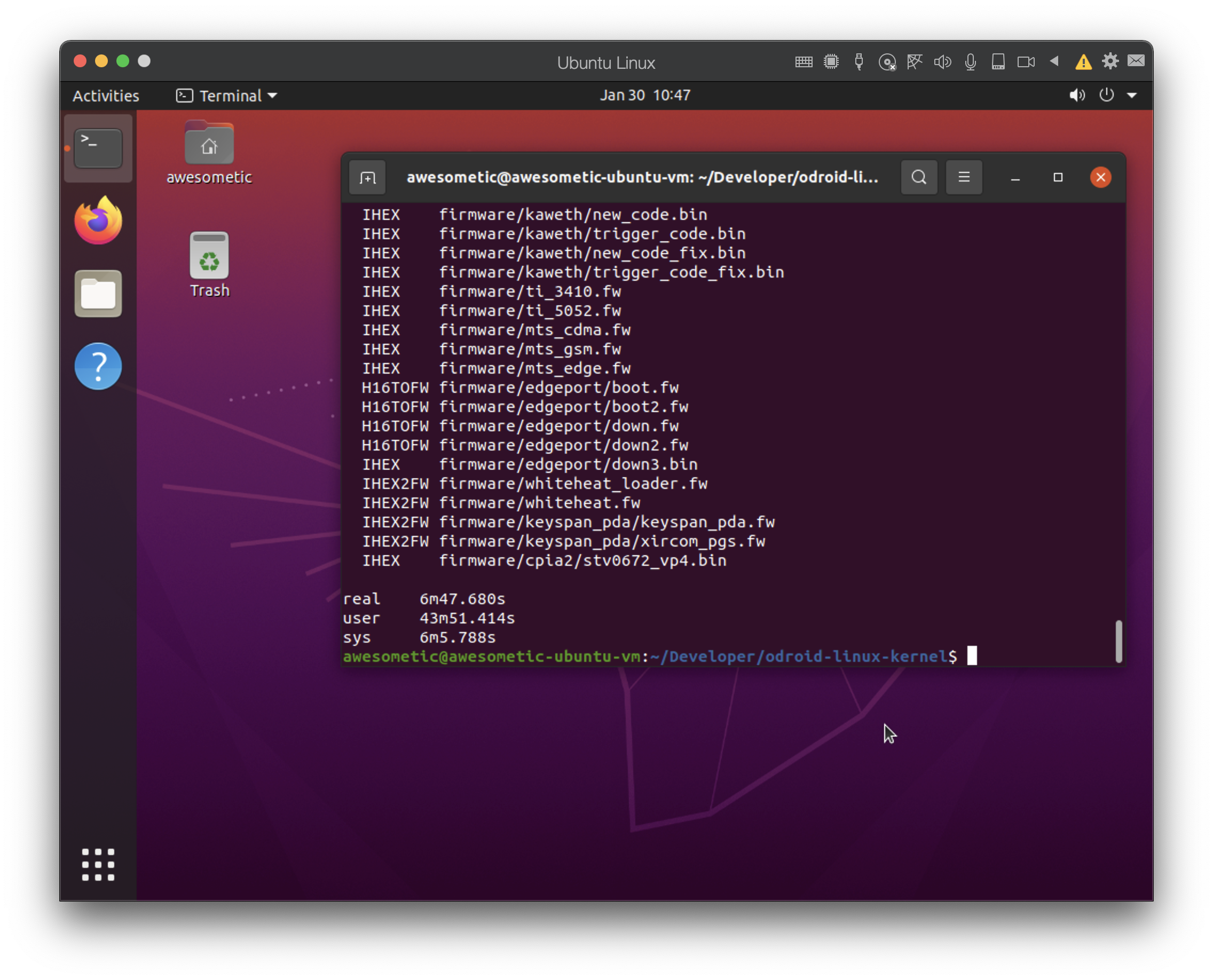Click the VM warning triangle icon
The width and height of the screenshot is (1213, 980).
(1083, 61)
